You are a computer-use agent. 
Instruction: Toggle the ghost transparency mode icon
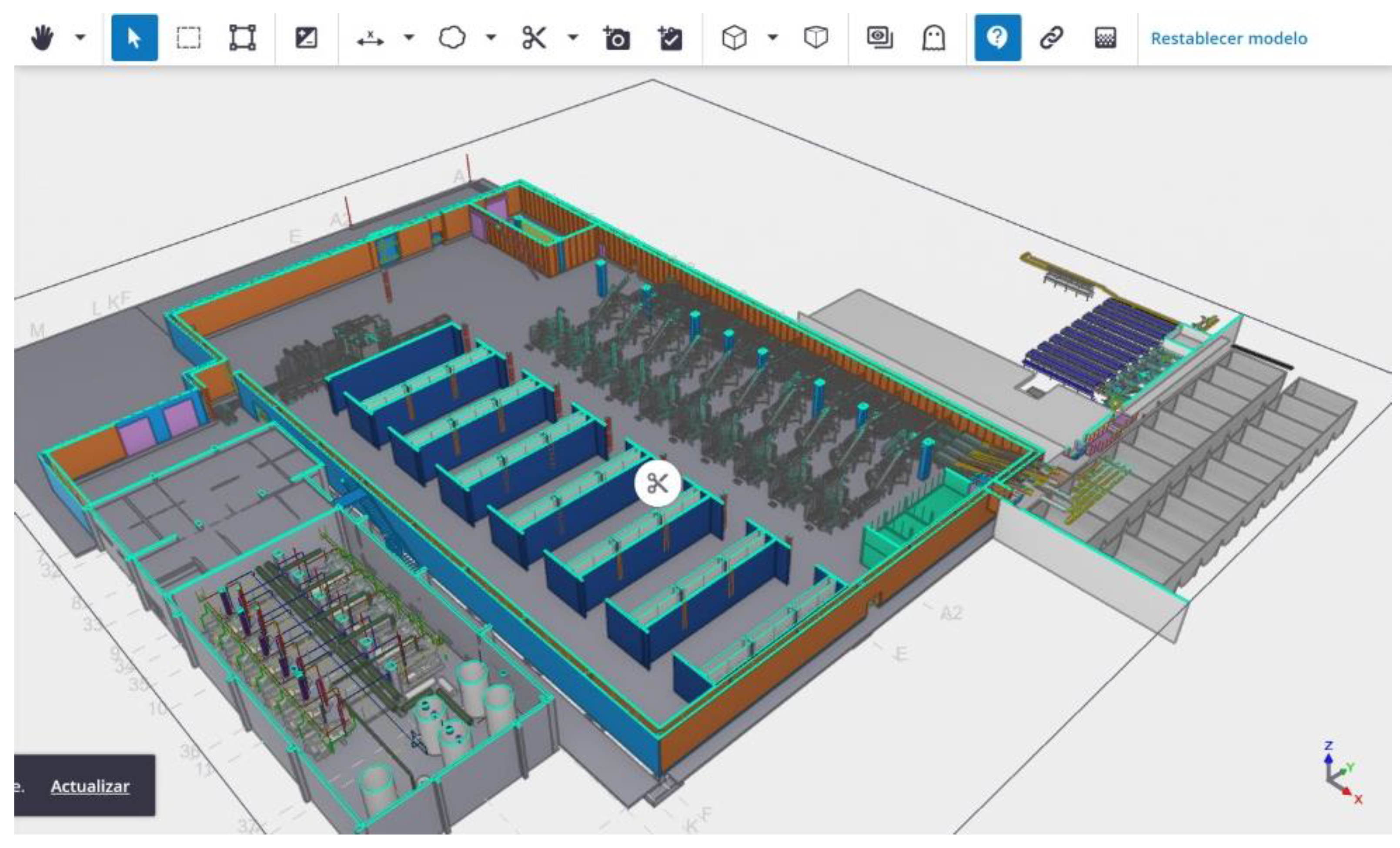pos(933,38)
